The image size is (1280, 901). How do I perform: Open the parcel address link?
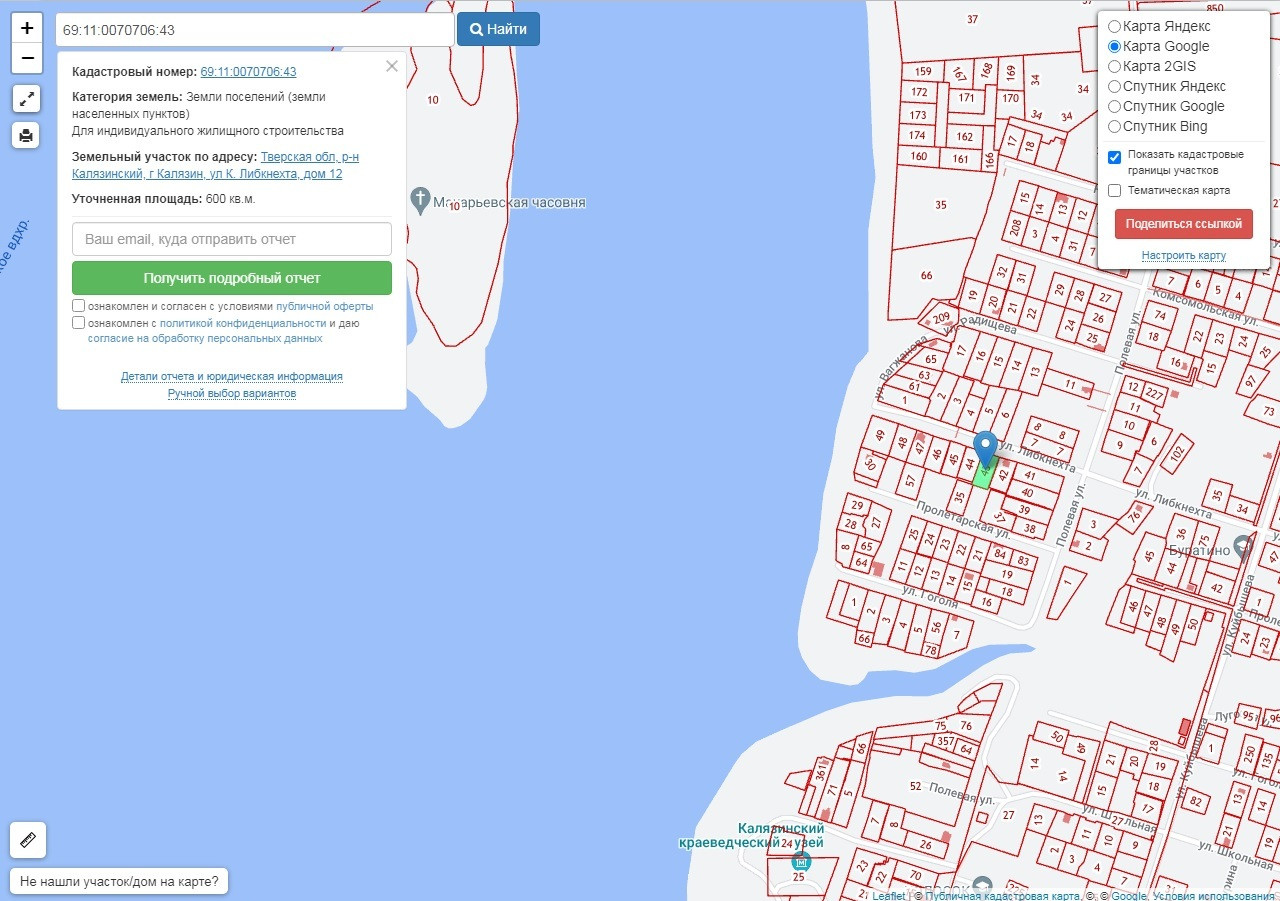(x=216, y=166)
